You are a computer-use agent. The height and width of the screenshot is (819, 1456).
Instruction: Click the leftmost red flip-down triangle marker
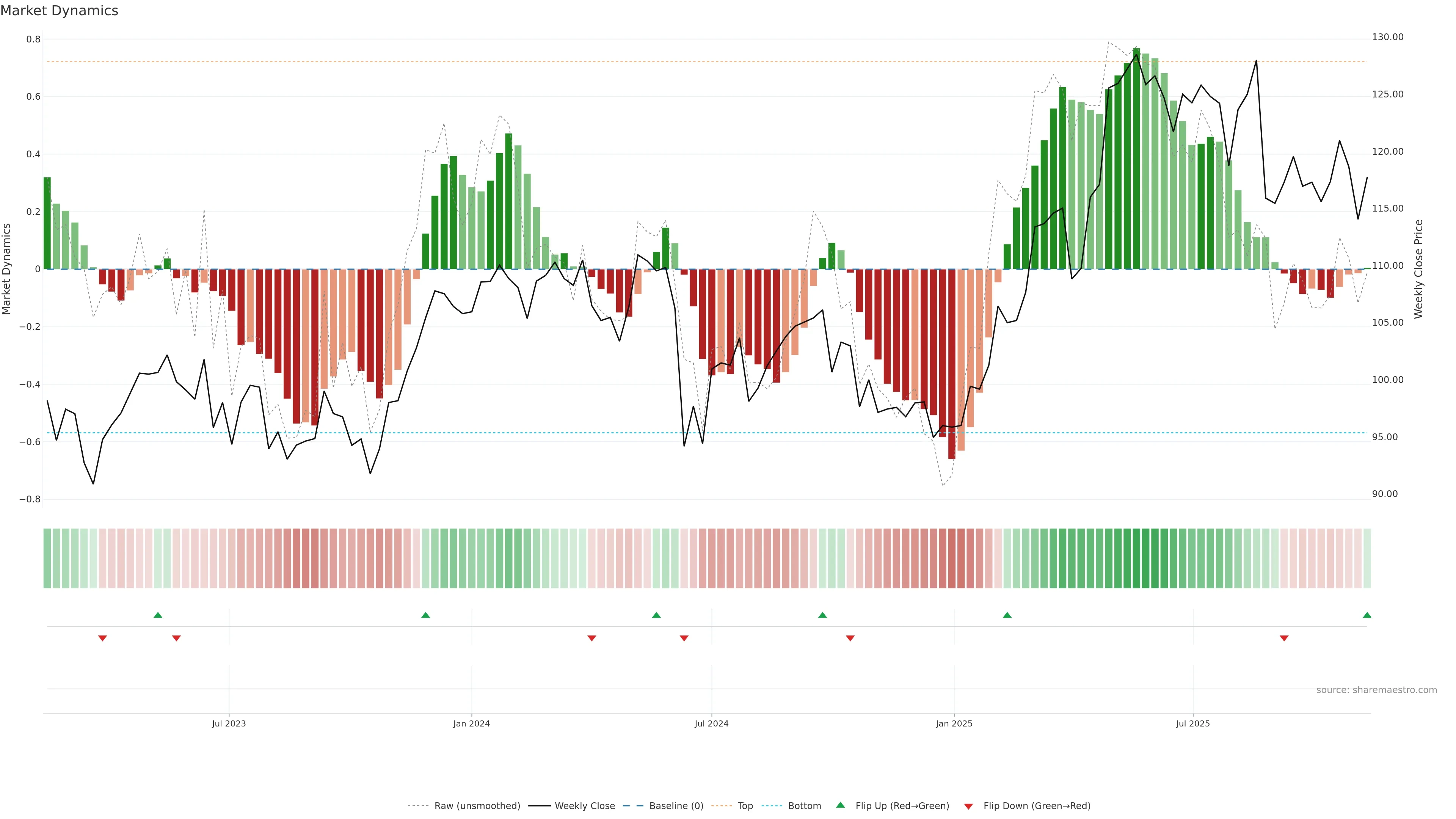coord(102,638)
